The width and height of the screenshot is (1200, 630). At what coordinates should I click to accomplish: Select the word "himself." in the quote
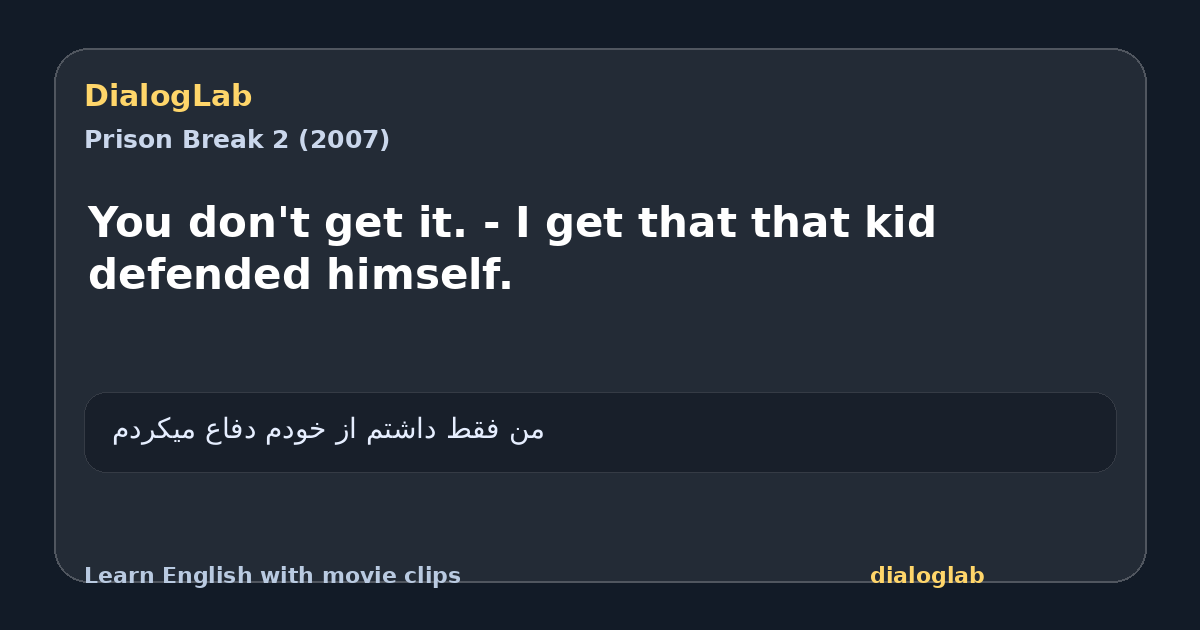[419, 274]
